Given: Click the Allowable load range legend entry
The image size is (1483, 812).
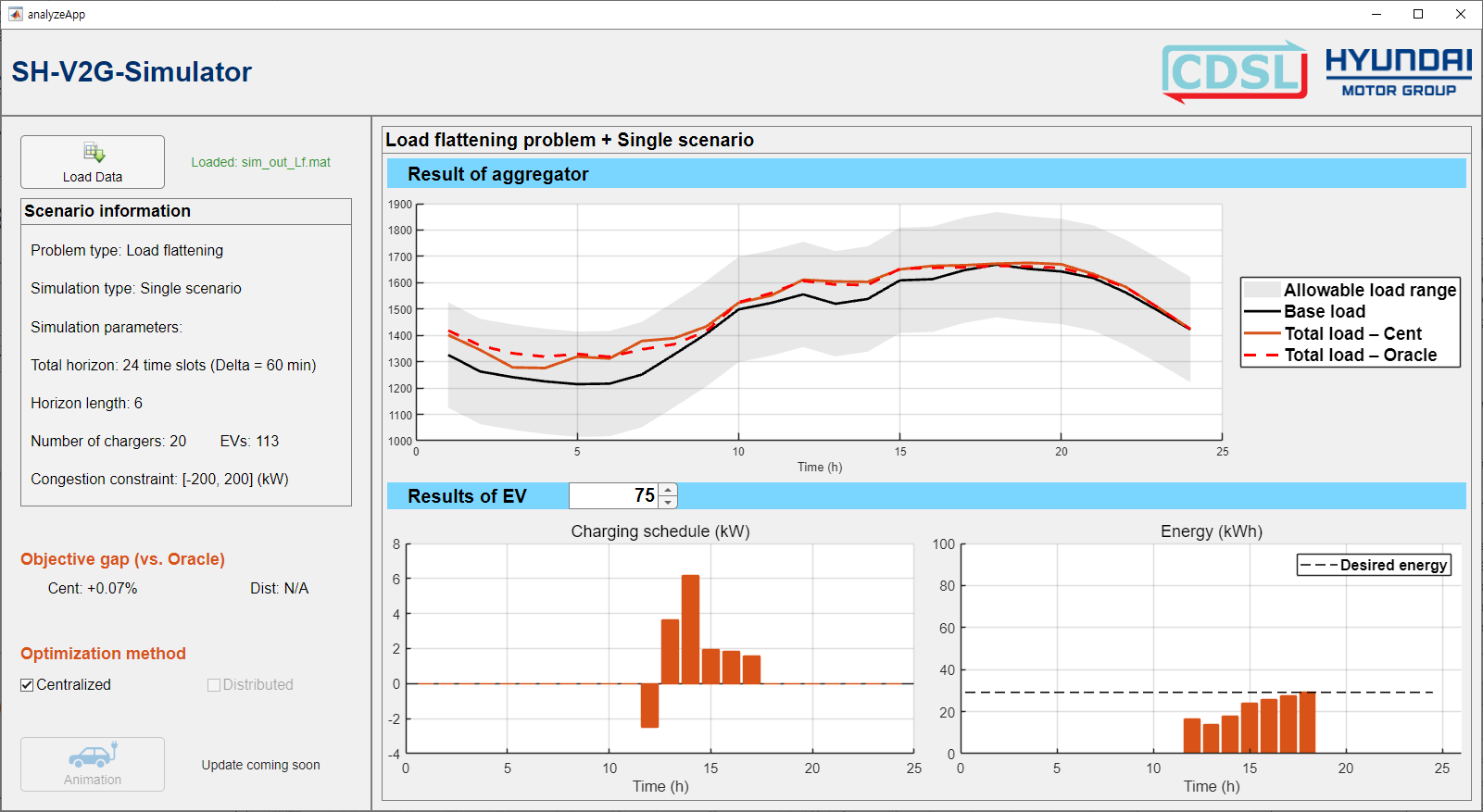Looking at the screenshot, I should tap(1369, 290).
